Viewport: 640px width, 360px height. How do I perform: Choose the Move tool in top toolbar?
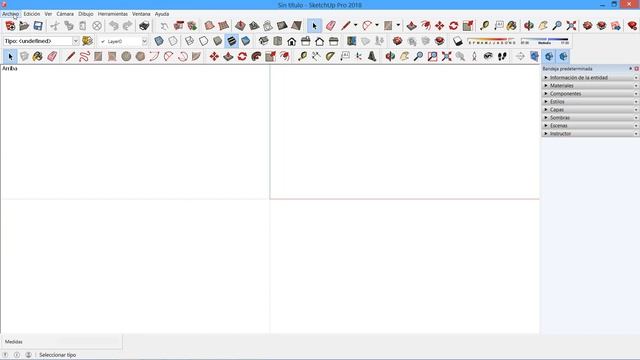tap(440, 26)
